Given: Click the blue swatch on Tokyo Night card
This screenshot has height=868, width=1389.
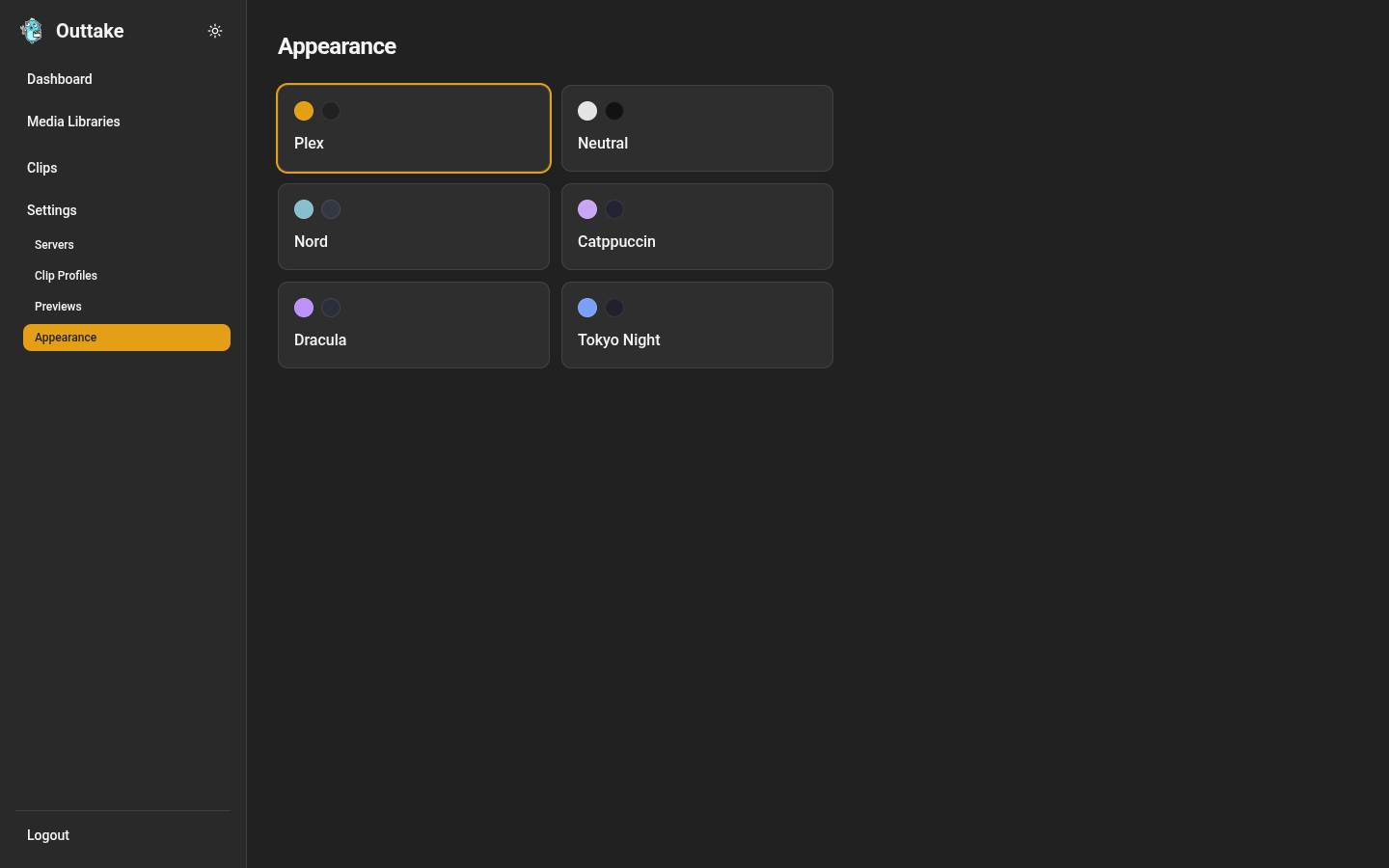Looking at the screenshot, I should [587, 308].
